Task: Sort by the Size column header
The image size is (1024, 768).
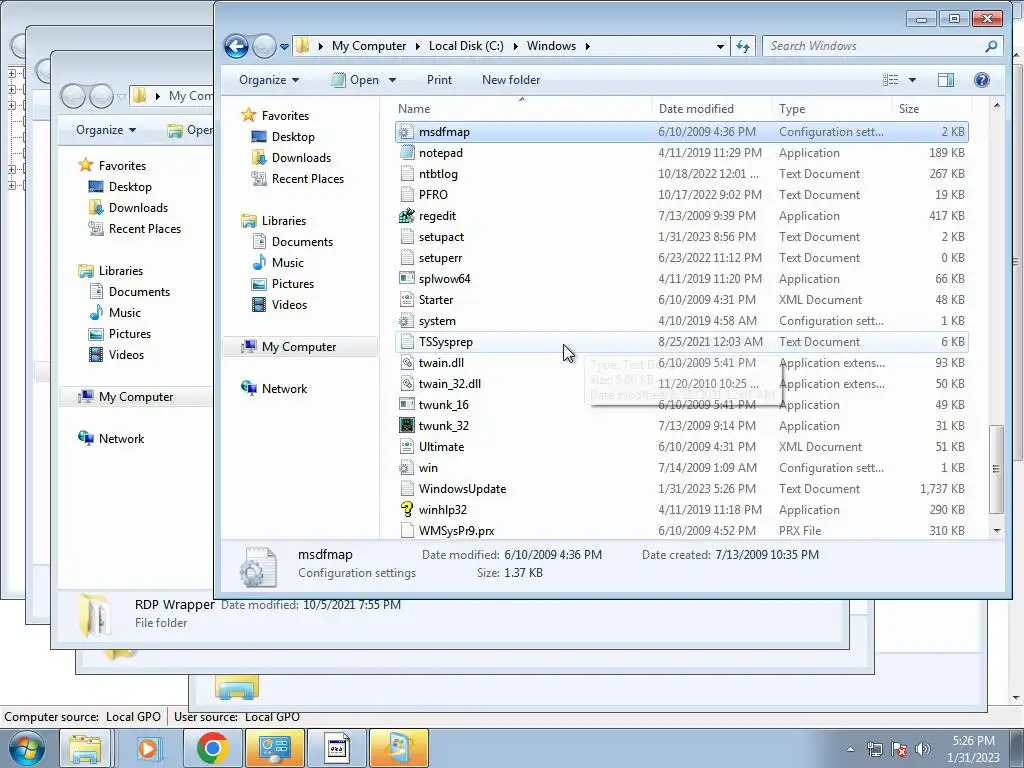Action: (x=908, y=108)
